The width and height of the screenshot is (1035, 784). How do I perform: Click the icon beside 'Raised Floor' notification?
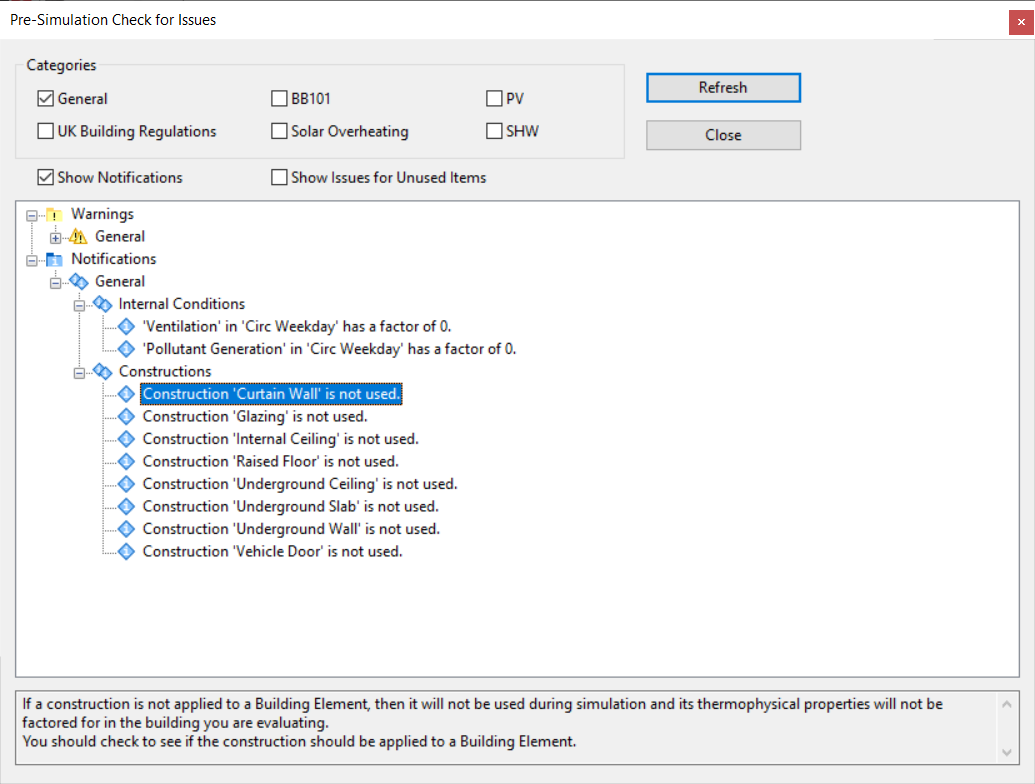tap(126, 461)
